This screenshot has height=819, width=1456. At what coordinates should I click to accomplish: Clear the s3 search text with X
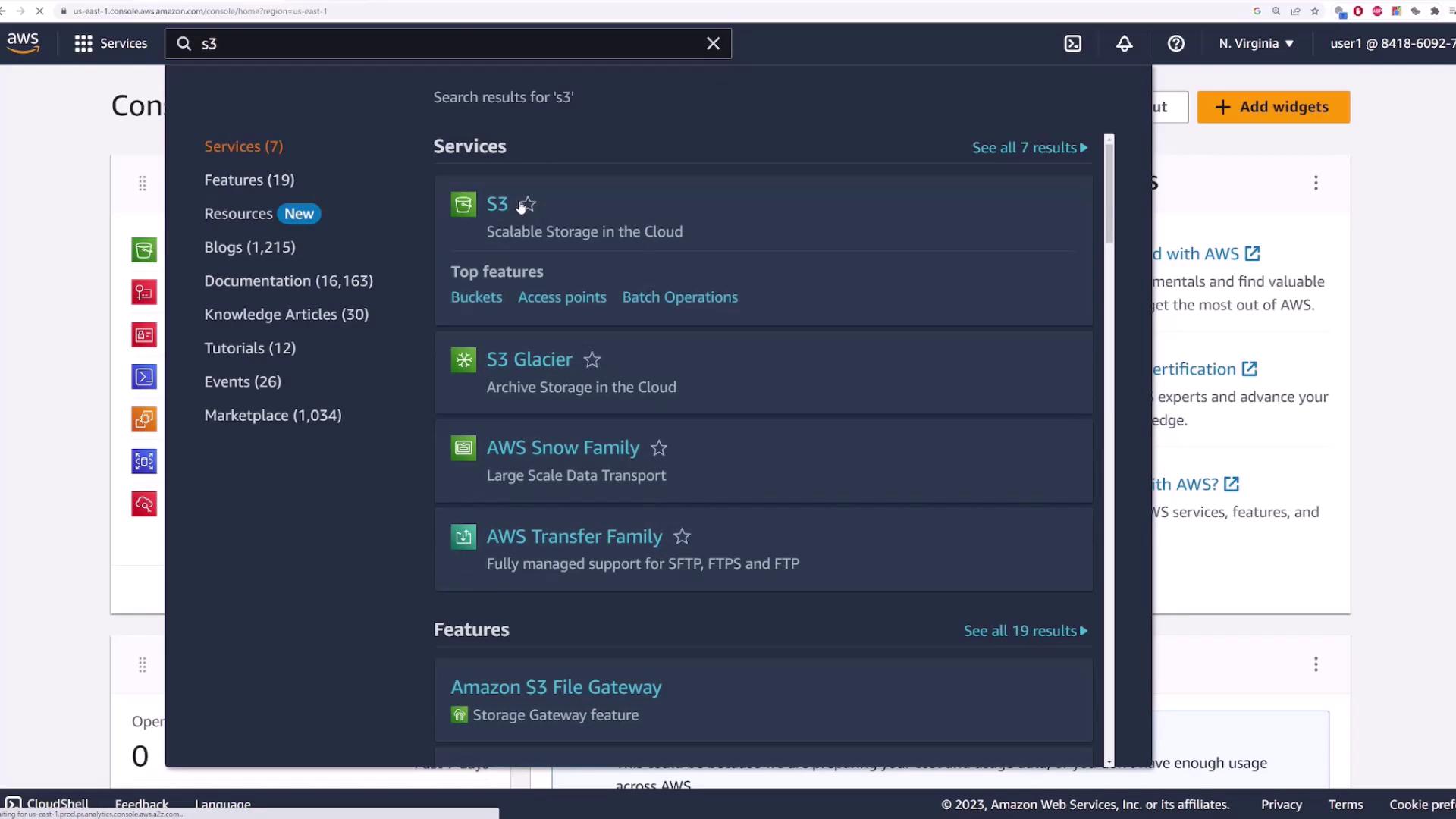coord(713,43)
